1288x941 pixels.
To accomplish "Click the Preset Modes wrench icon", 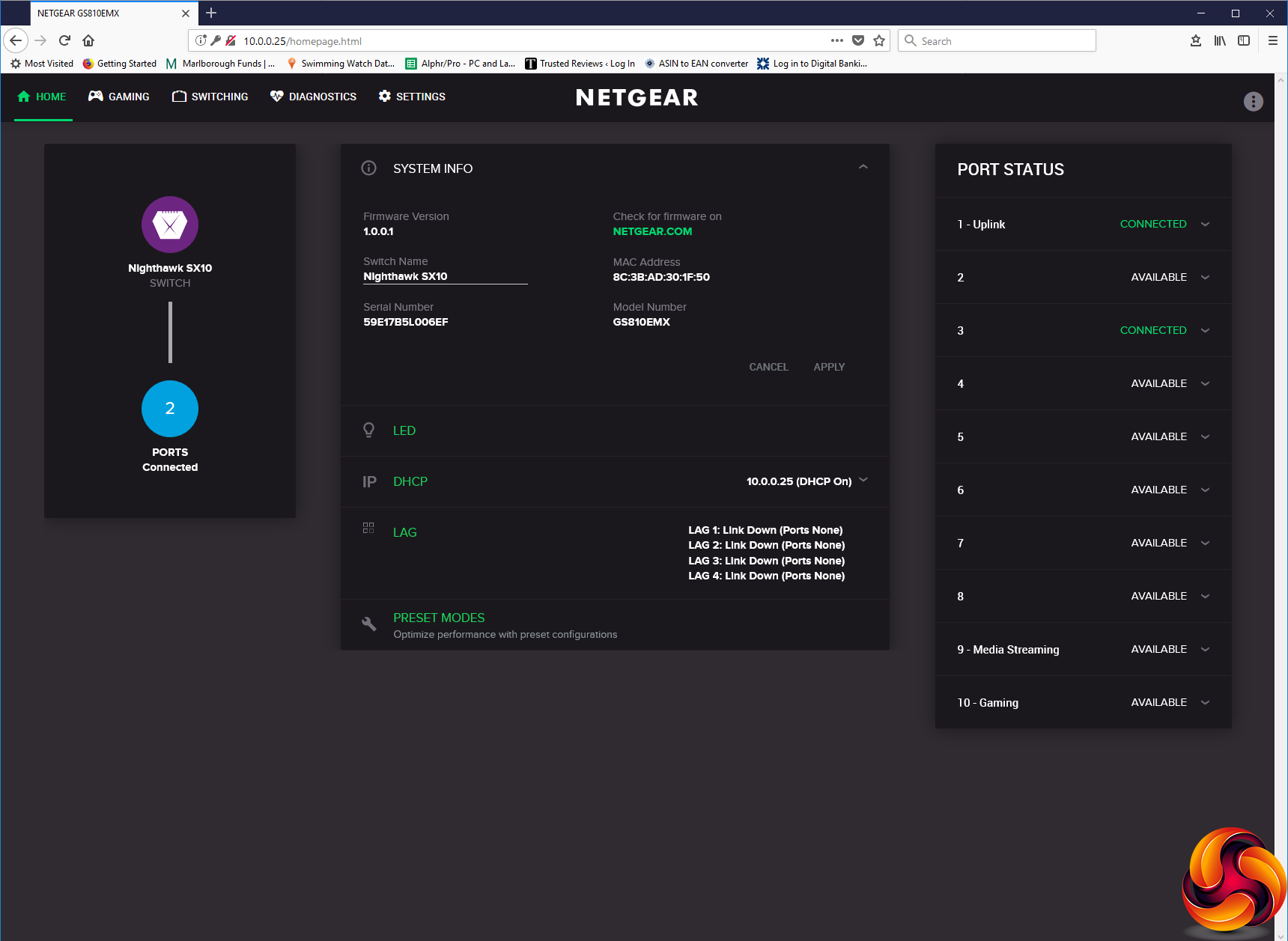I will click(x=369, y=624).
